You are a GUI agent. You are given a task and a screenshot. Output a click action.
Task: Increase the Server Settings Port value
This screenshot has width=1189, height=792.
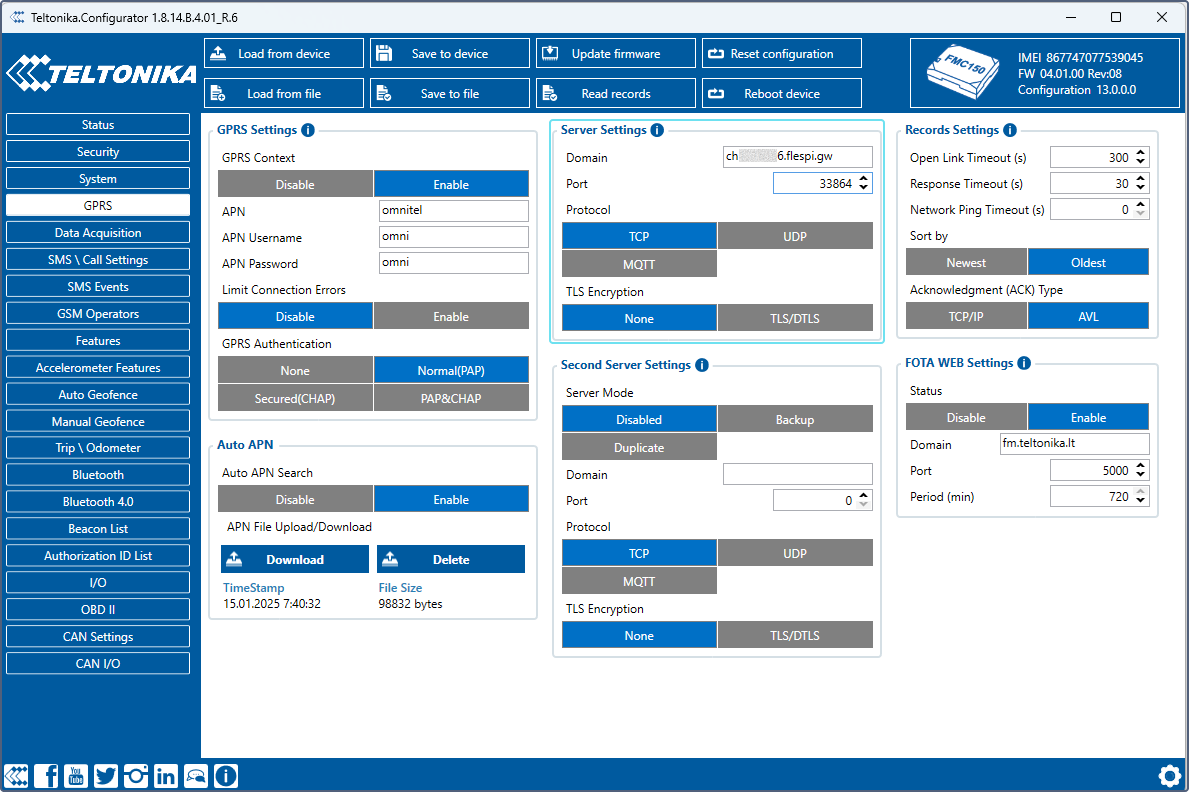[x=865, y=179]
